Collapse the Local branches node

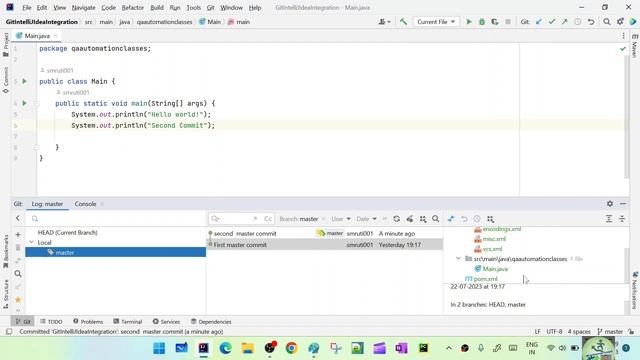pos(32,242)
